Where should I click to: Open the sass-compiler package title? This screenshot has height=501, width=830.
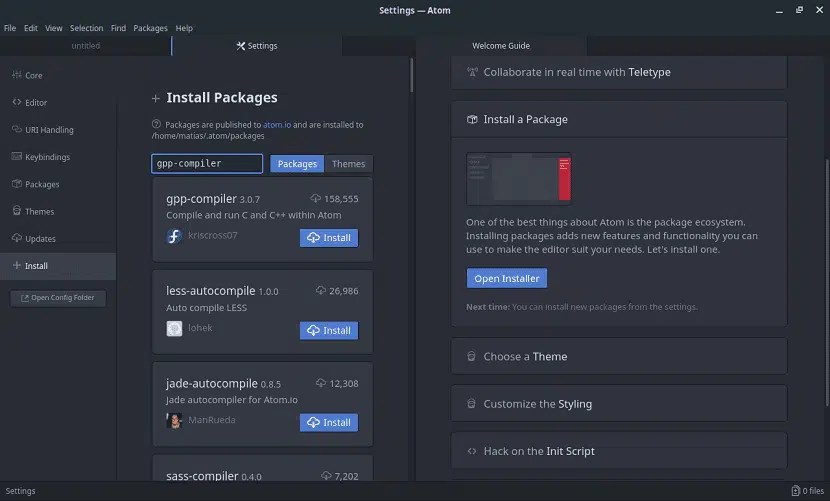(x=202, y=476)
